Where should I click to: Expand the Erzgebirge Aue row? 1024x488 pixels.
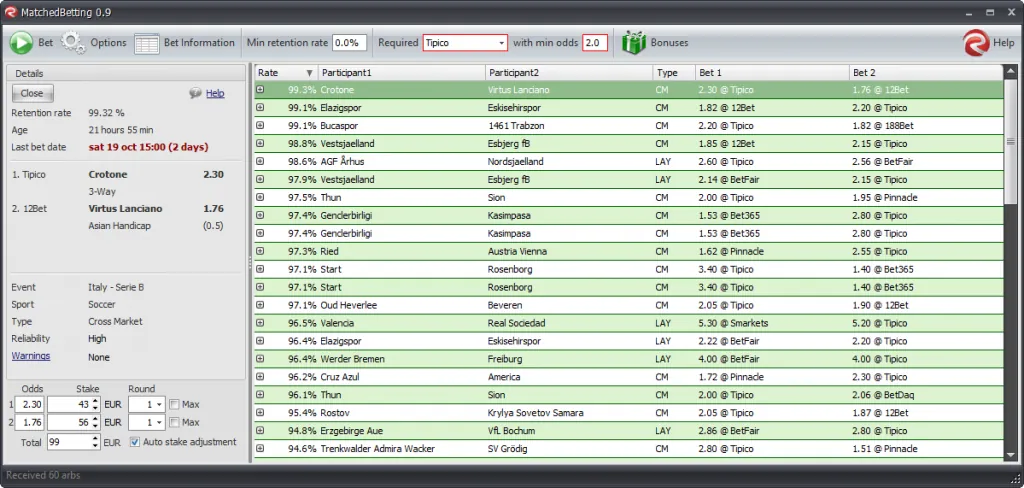click(260, 431)
